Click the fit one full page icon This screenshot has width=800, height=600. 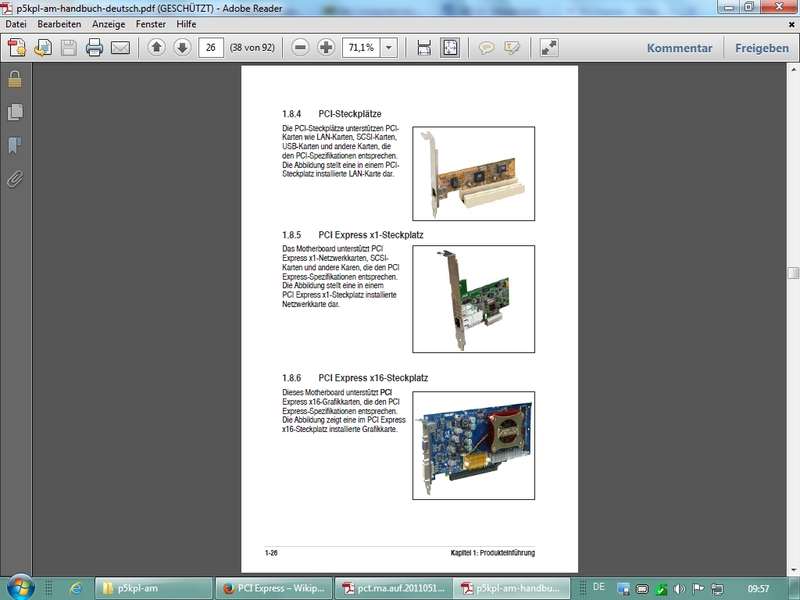tap(449, 47)
